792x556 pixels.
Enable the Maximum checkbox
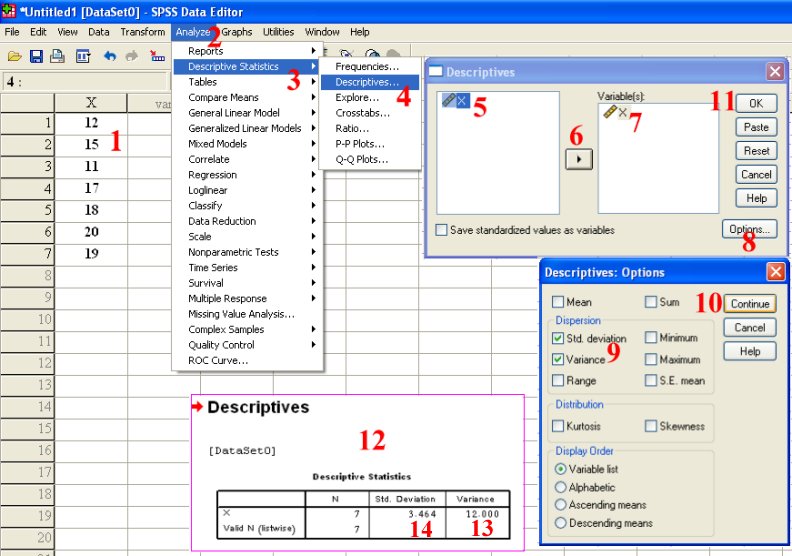pos(651,360)
